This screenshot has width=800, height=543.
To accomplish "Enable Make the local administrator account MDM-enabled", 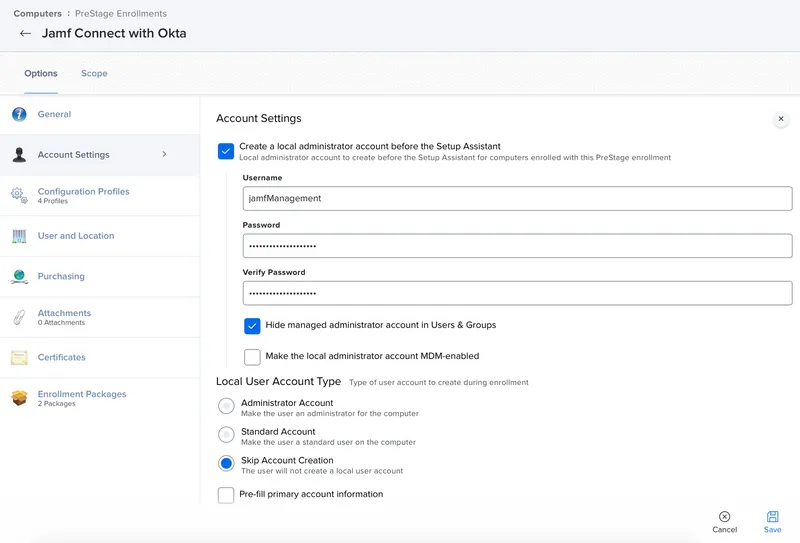I will [x=252, y=357].
